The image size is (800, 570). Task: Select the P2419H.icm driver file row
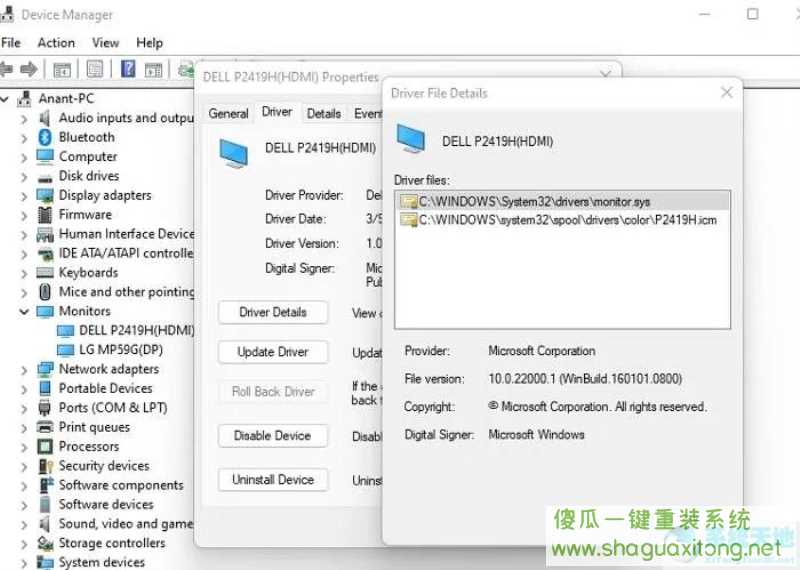point(562,220)
